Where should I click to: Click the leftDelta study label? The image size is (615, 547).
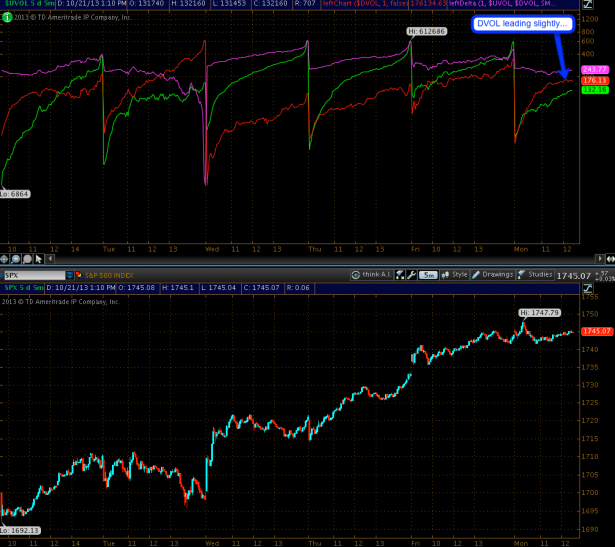[x=502, y=4]
